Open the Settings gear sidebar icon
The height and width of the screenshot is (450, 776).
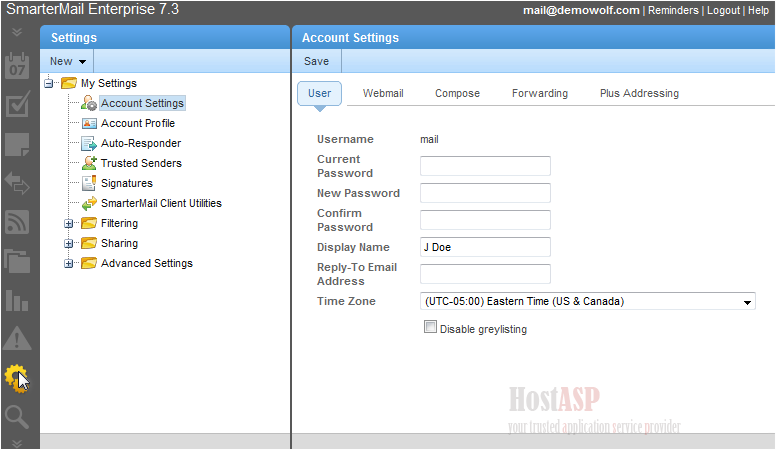16,378
